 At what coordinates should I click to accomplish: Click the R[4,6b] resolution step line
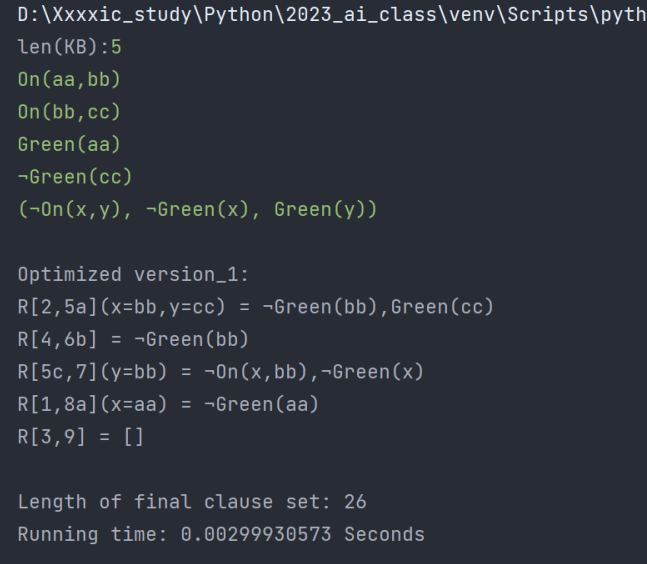pos(133,340)
